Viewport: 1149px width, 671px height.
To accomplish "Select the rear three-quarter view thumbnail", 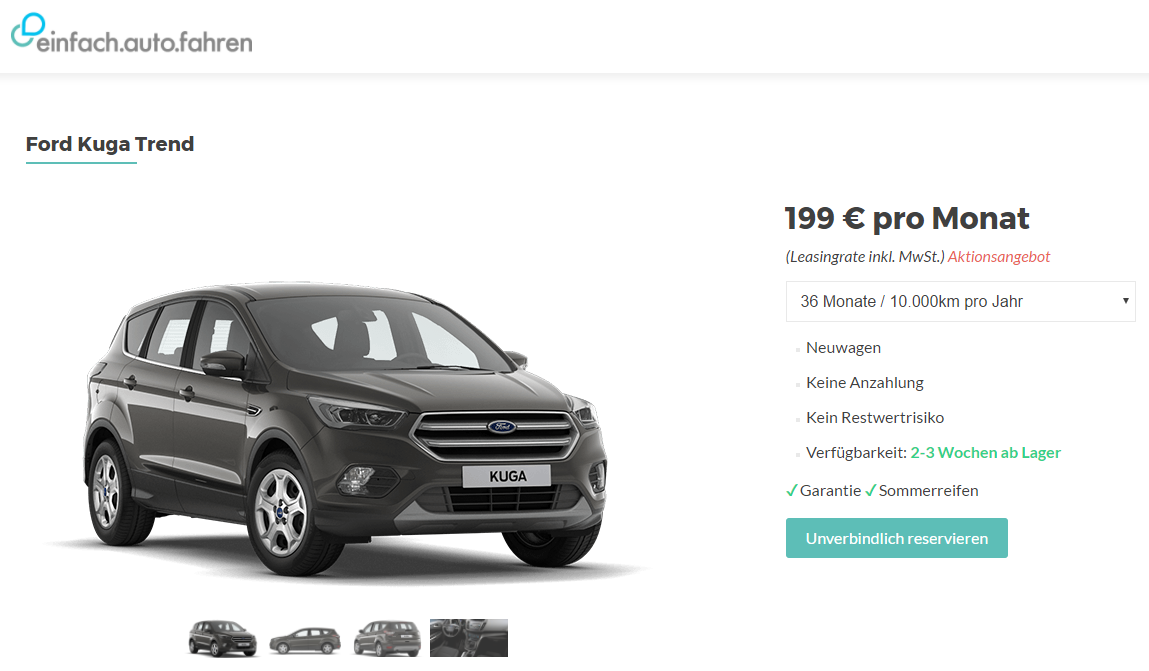I will [387, 638].
